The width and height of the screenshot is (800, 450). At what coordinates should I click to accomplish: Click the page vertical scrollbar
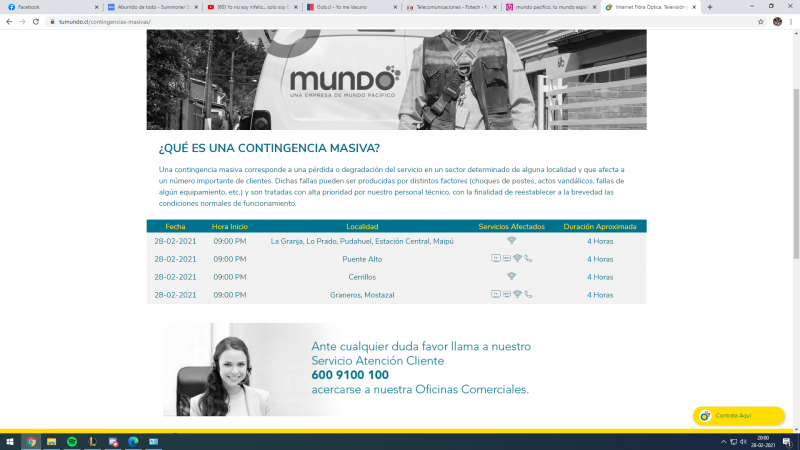(x=796, y=173)
